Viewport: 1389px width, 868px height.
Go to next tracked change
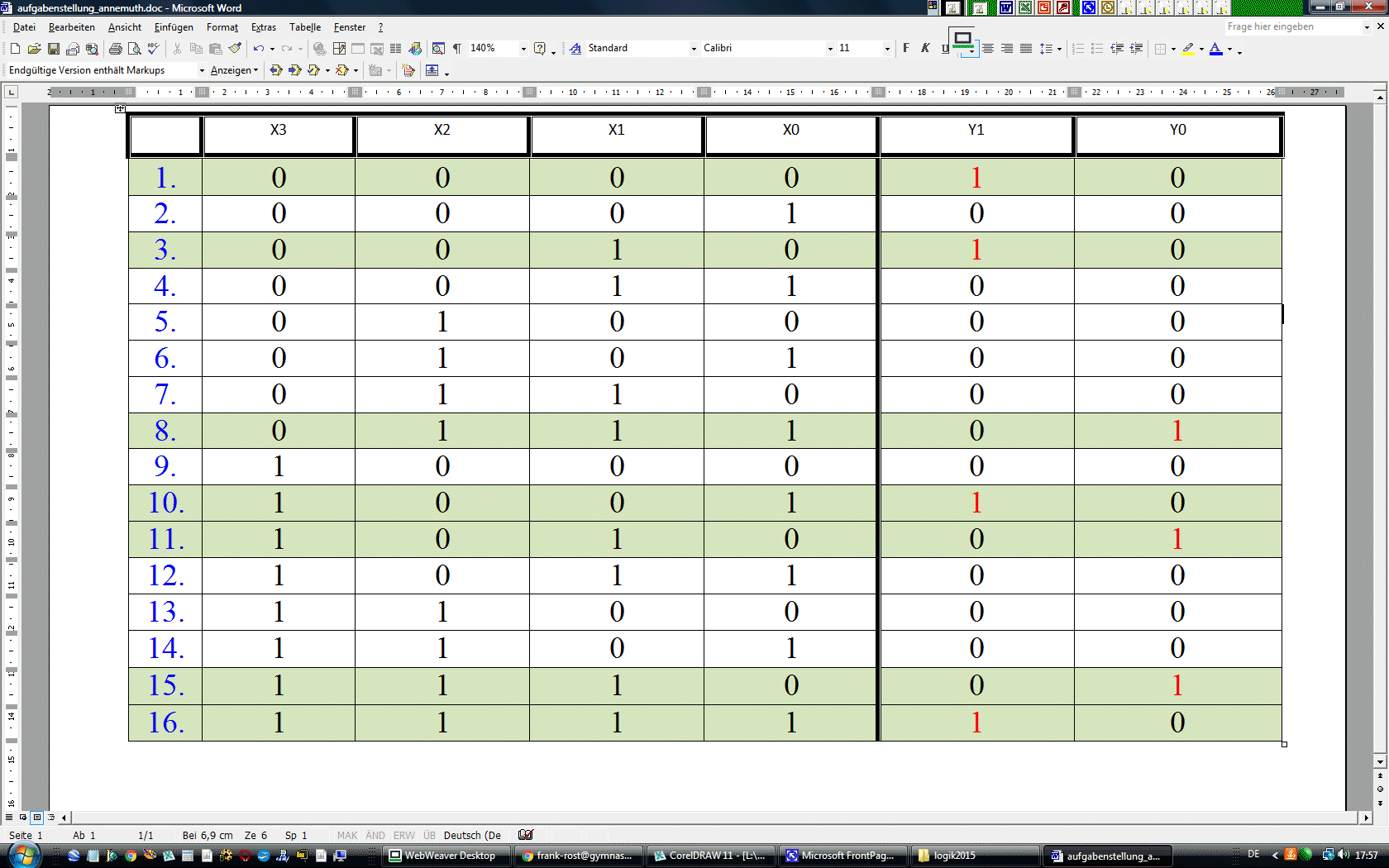(x=295, y=70)
